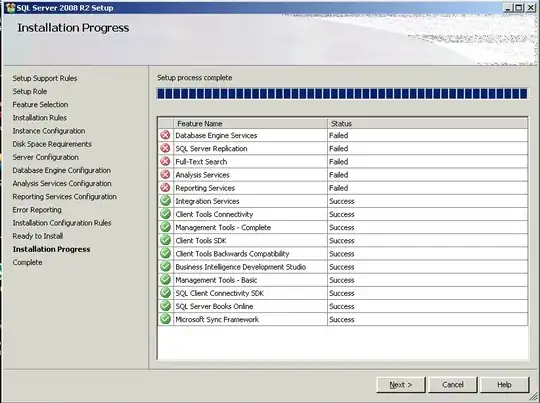The width and height of the screenshot is (540, 403).
Task: Select the SQL Server Replication feature name
Action: [x=211, y=148]
